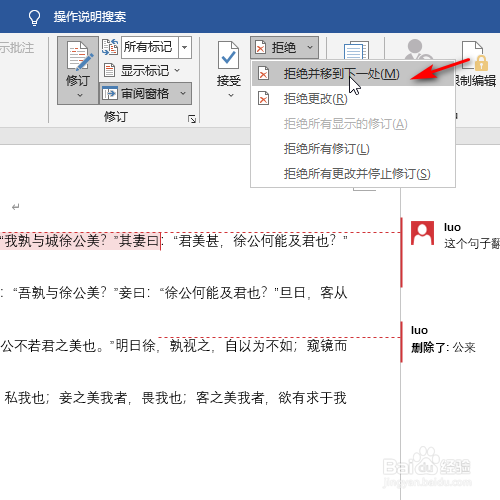Select 拒绝所有修订(L) menu entry
The width and height of the screenshot is (500, 500).
[x=353, y=149]
